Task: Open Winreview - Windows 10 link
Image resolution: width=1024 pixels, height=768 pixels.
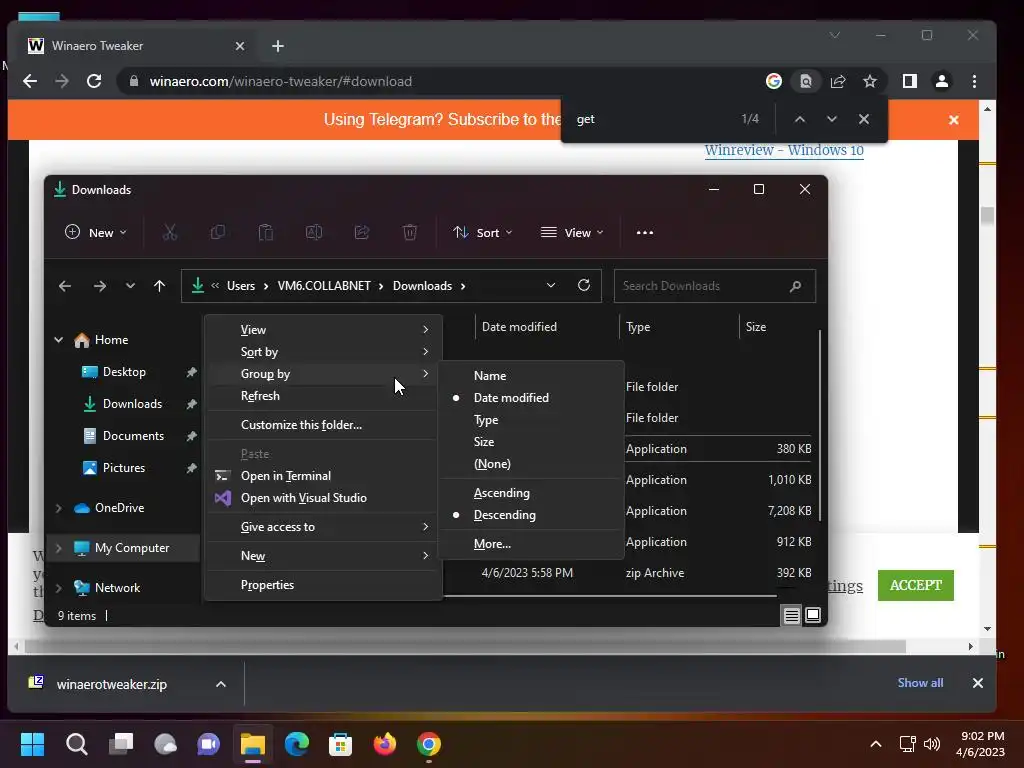Action: 784,150
